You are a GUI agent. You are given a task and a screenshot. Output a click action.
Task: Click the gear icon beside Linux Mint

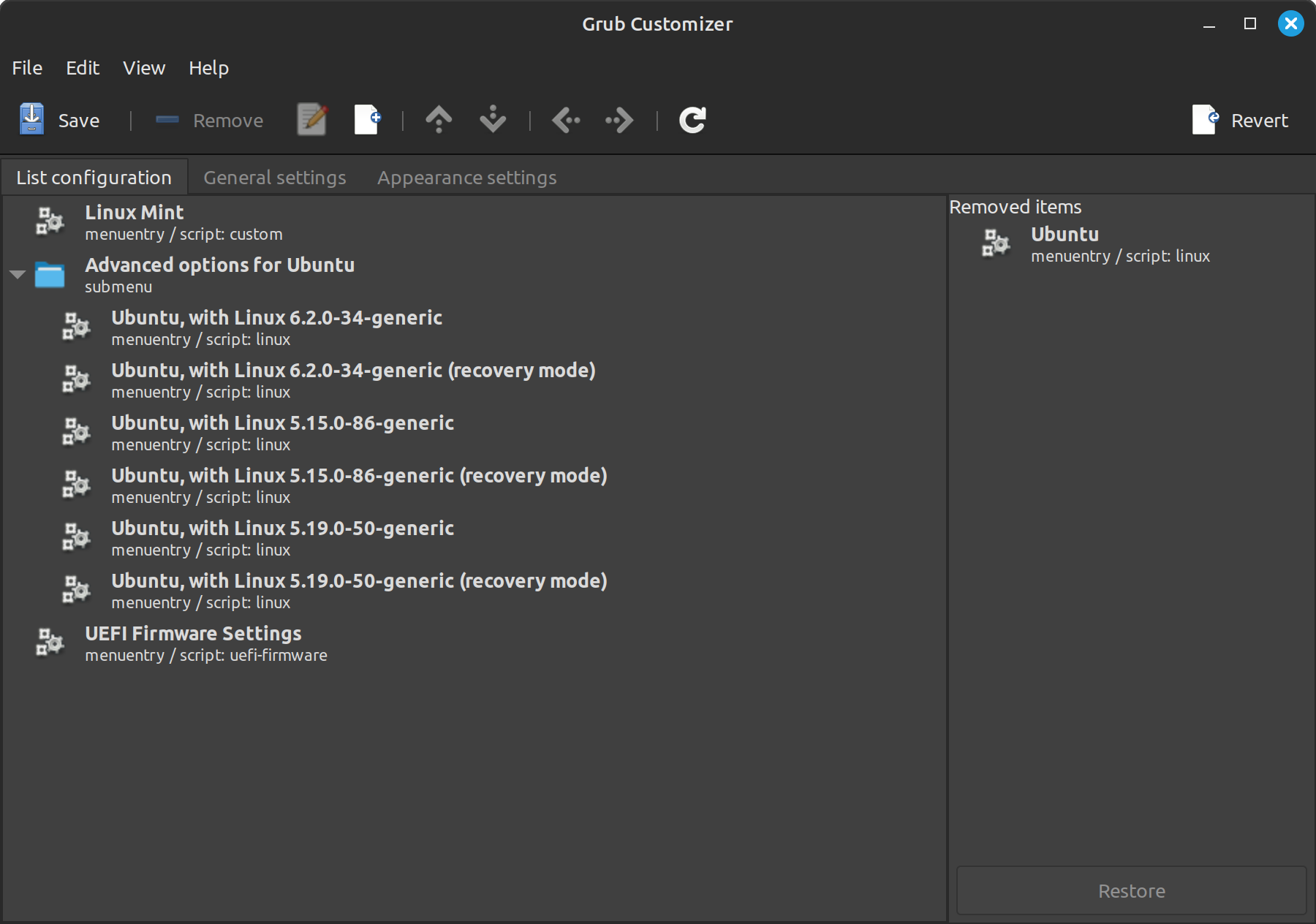[50, 221]
